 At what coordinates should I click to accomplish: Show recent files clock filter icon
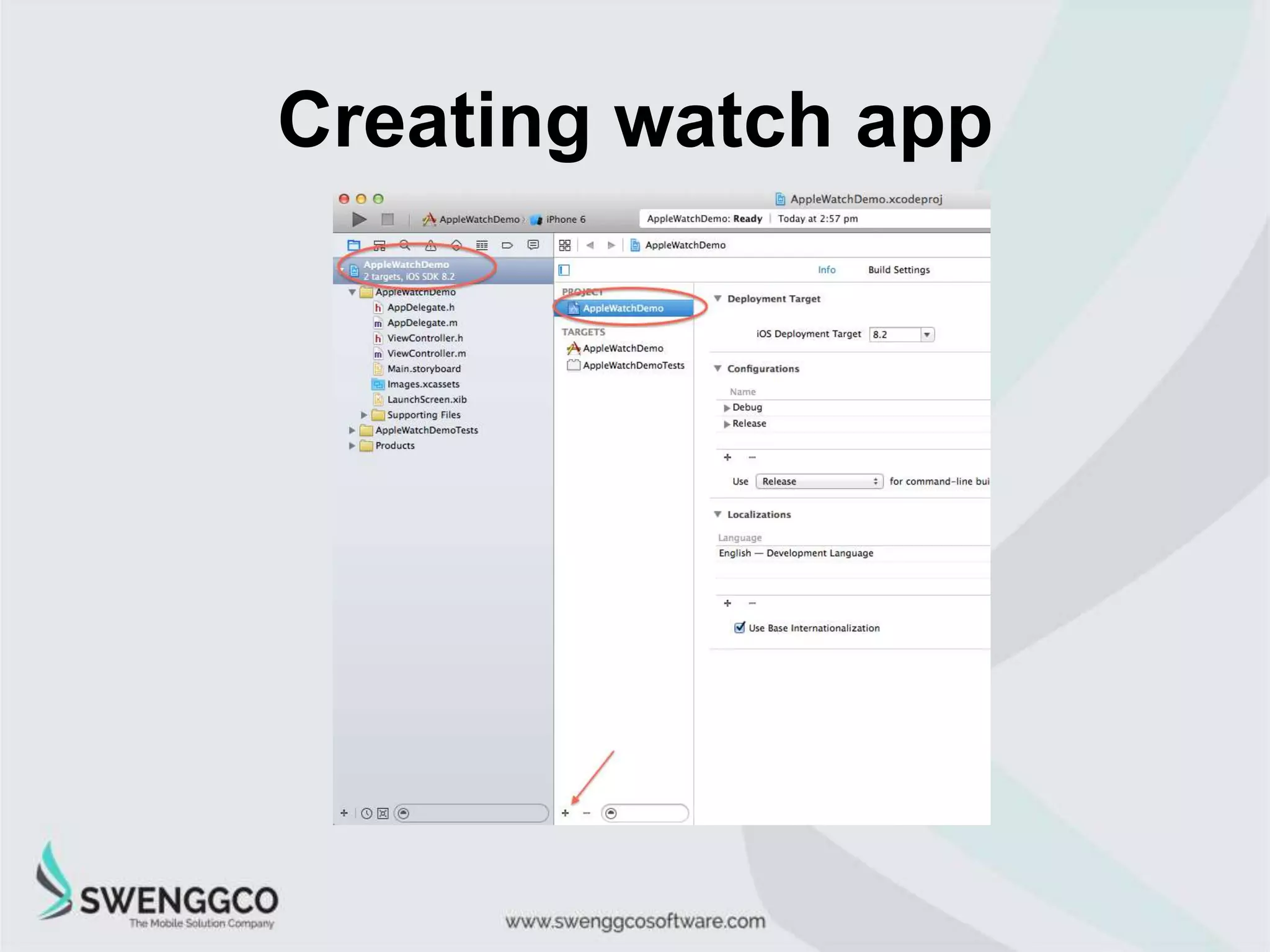[366, 814]
